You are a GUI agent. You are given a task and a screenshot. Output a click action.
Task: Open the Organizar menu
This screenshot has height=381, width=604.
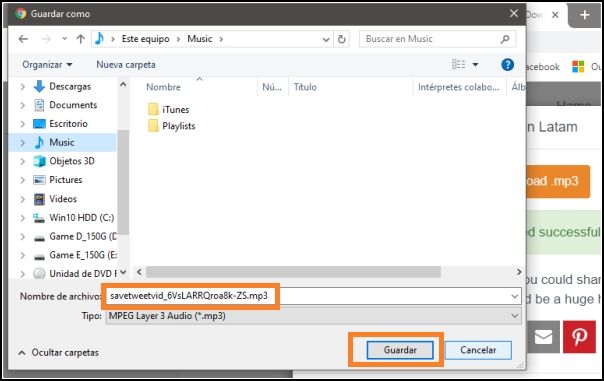pos(47,65)
